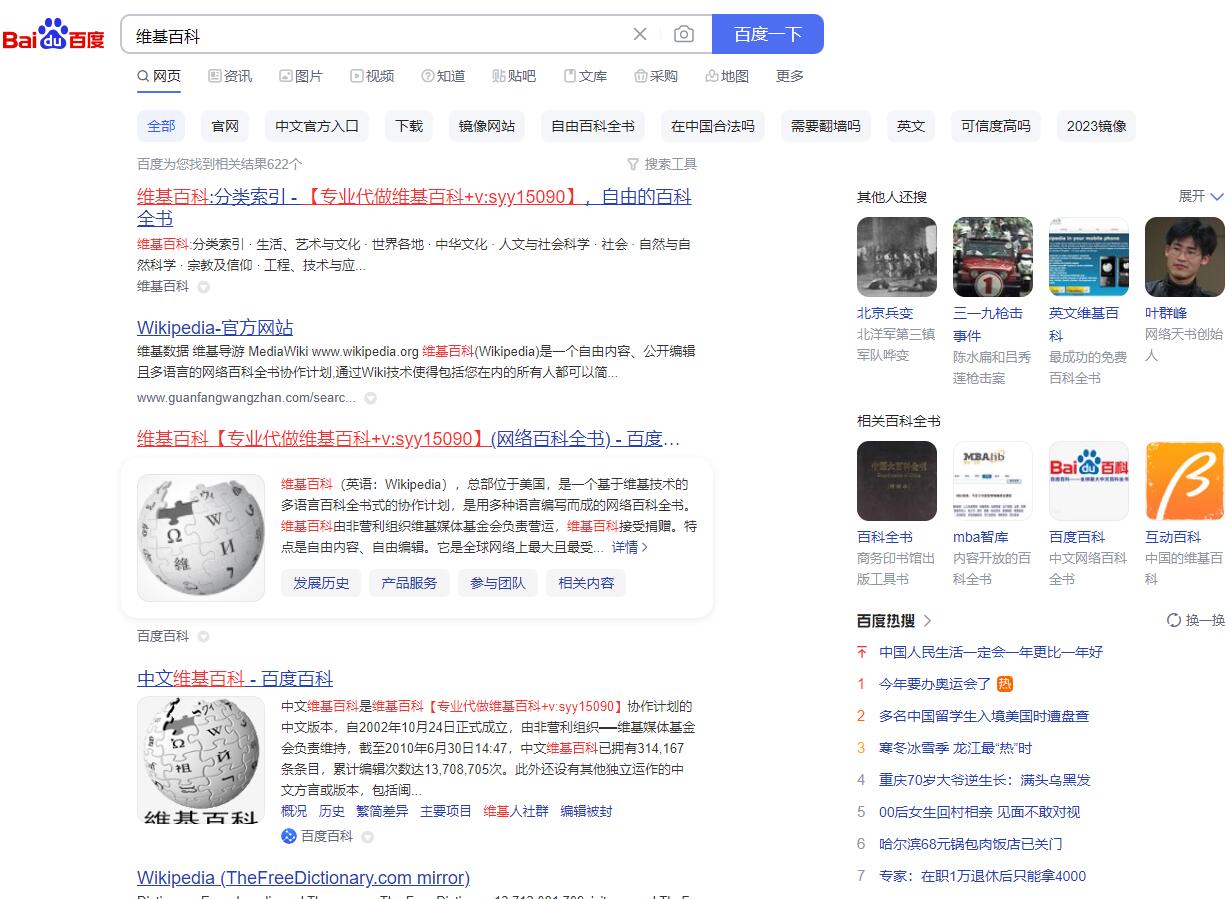
Task: Switch to the 文库 tab
Action: [585, 76]
